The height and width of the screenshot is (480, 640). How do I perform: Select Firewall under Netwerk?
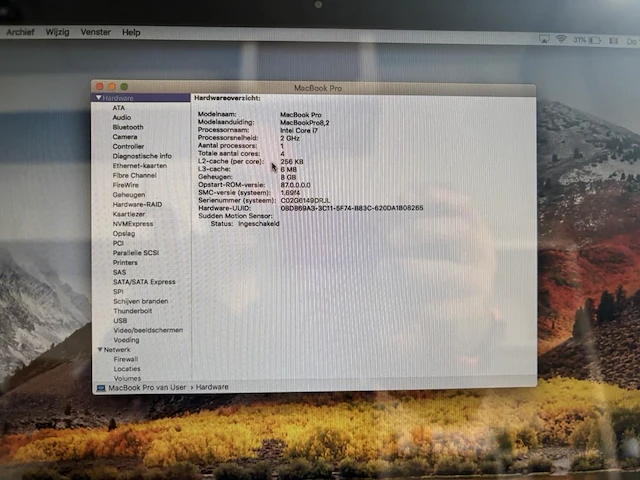pyautogui.click(x=126, y=359)
